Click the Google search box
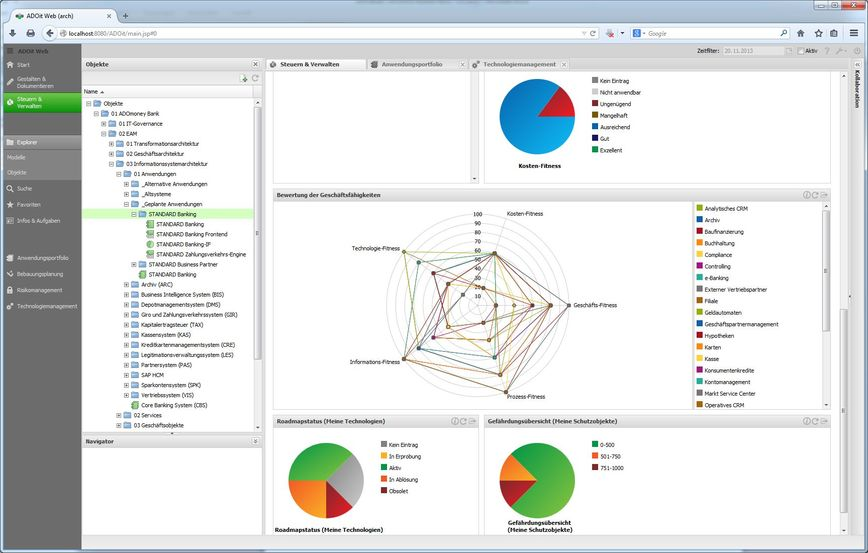Screen dimensions: 868x553 point(710,33)
